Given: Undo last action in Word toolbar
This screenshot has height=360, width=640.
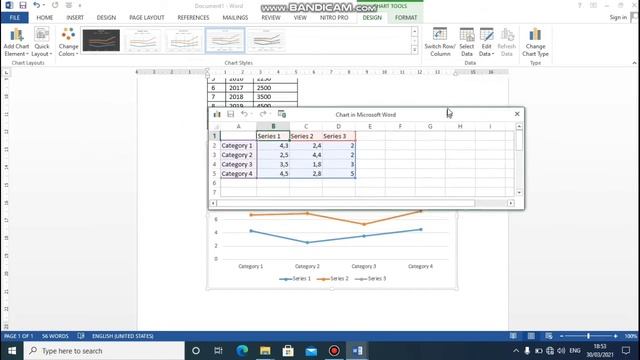Looking at the screenshot, I should pos(37,5).
